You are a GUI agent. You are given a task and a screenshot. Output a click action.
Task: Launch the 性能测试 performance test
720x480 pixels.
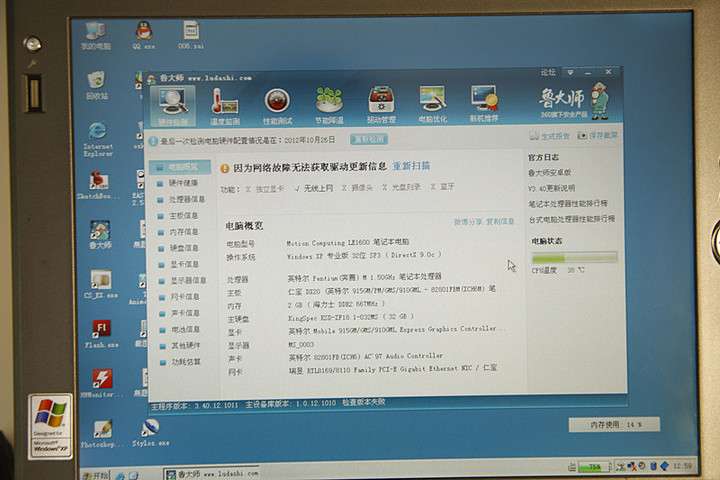point(277,107)
